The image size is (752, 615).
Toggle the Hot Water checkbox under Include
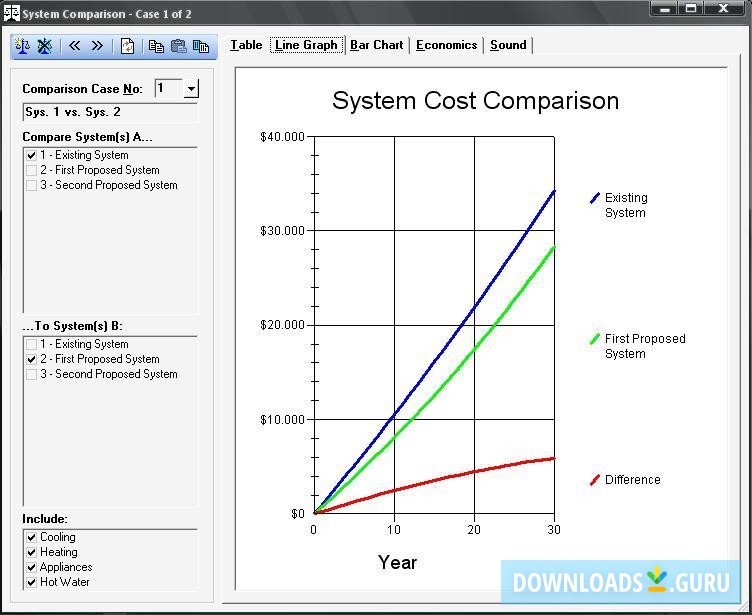(31, 582)
